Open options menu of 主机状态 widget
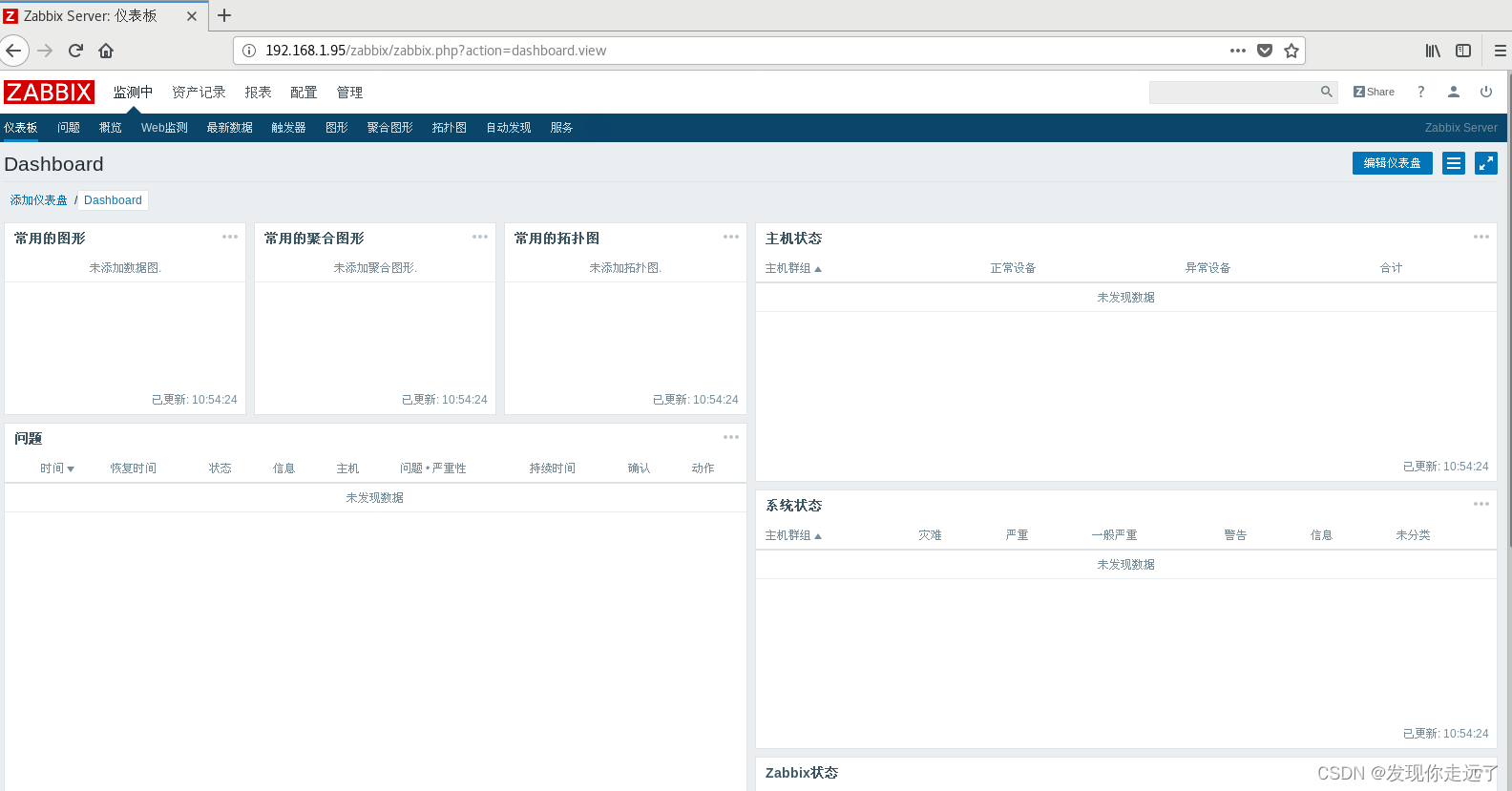The image size is (1512, 791). pyautogui.click(x=1481, y=237)
